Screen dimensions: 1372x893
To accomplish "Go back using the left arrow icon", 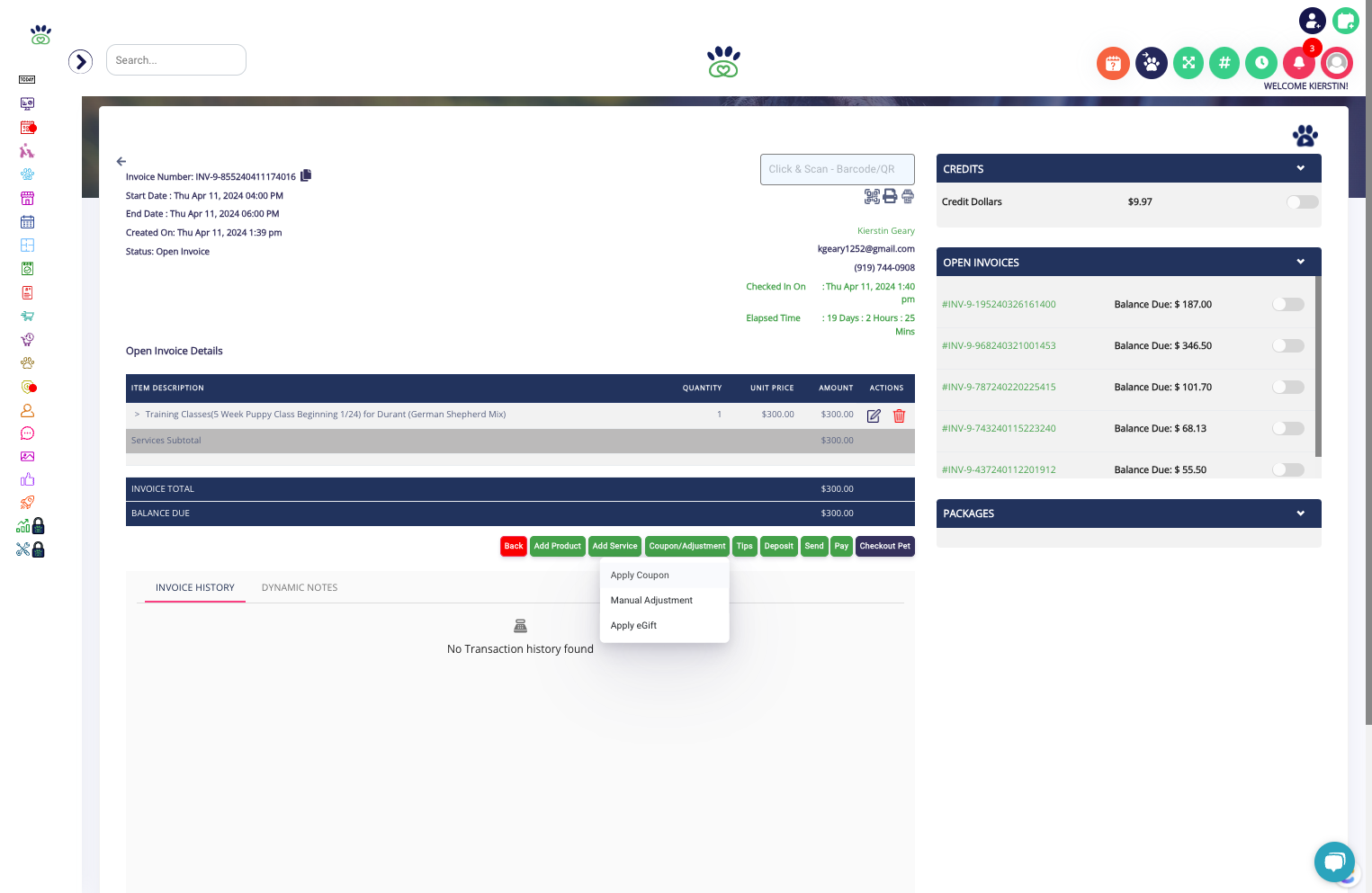I will tap(121, 162).
